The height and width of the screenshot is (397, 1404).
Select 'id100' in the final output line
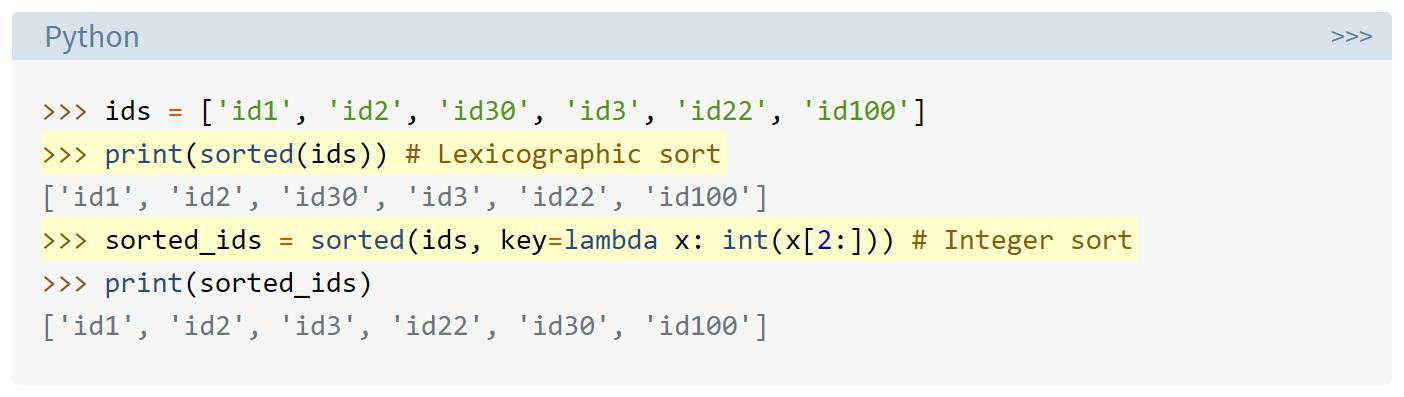tap(699, 327)
